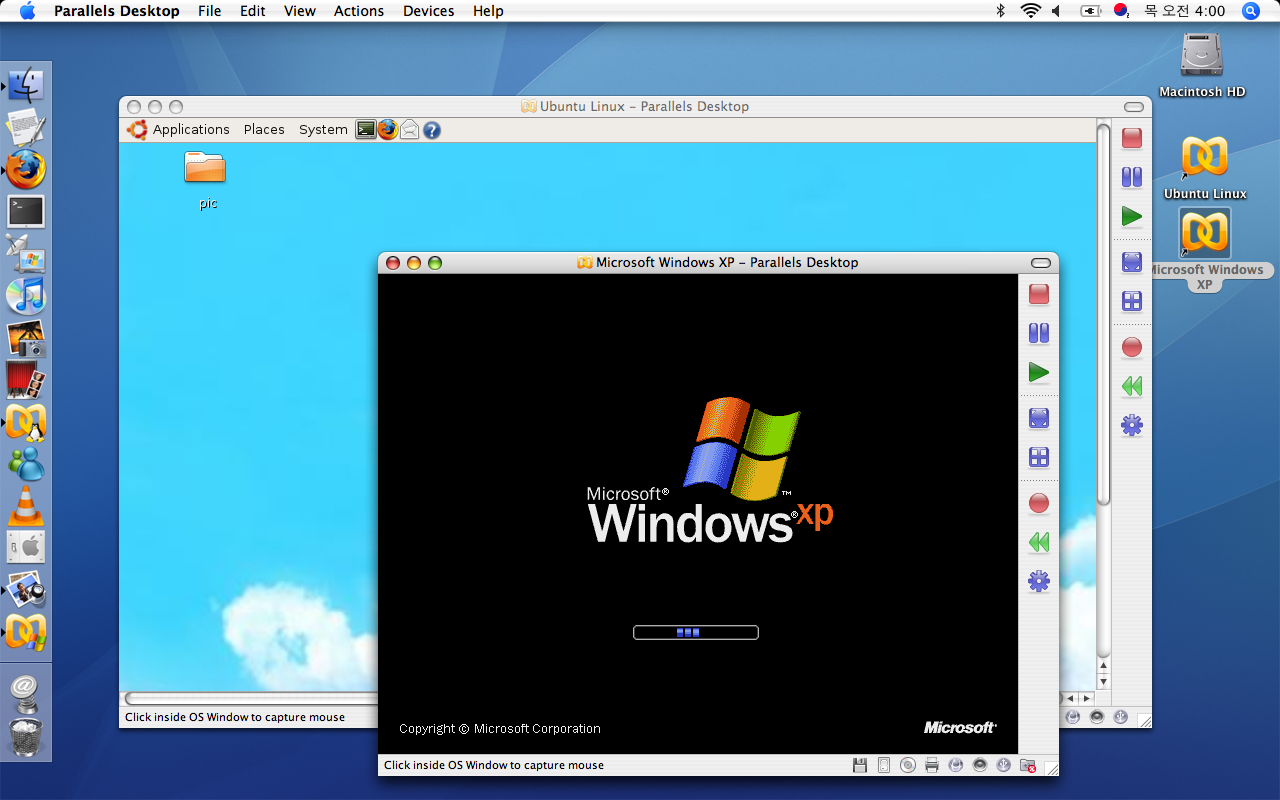Click USB icon in Windows XP status bar
Image resolution: width=1280 pixels, height=800 pixels.
(x=1004, y=765)
